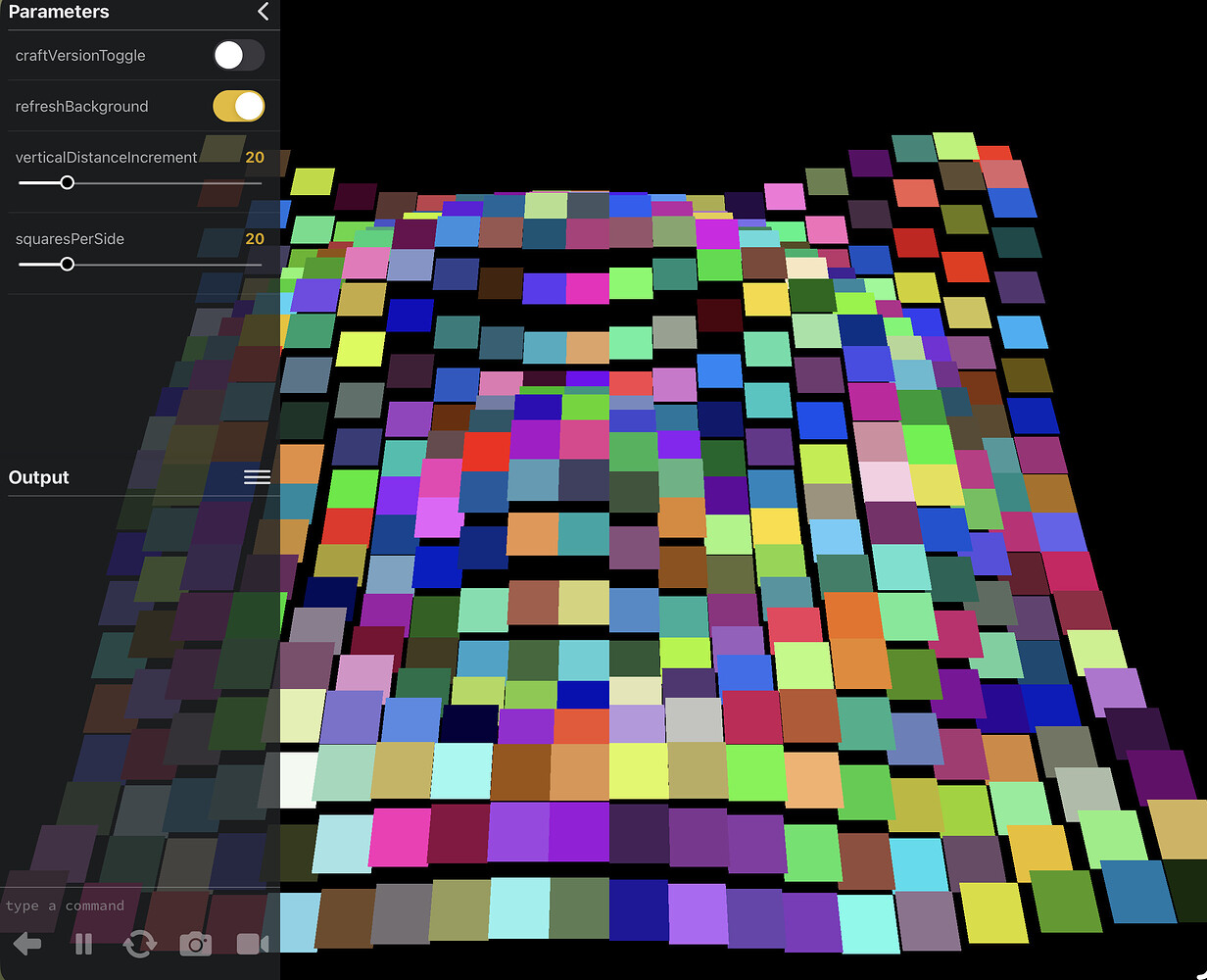Return to the editor via the back arrow
Image resolution: width=1207 pixels, height=980 pixels.
pos(26,944)
